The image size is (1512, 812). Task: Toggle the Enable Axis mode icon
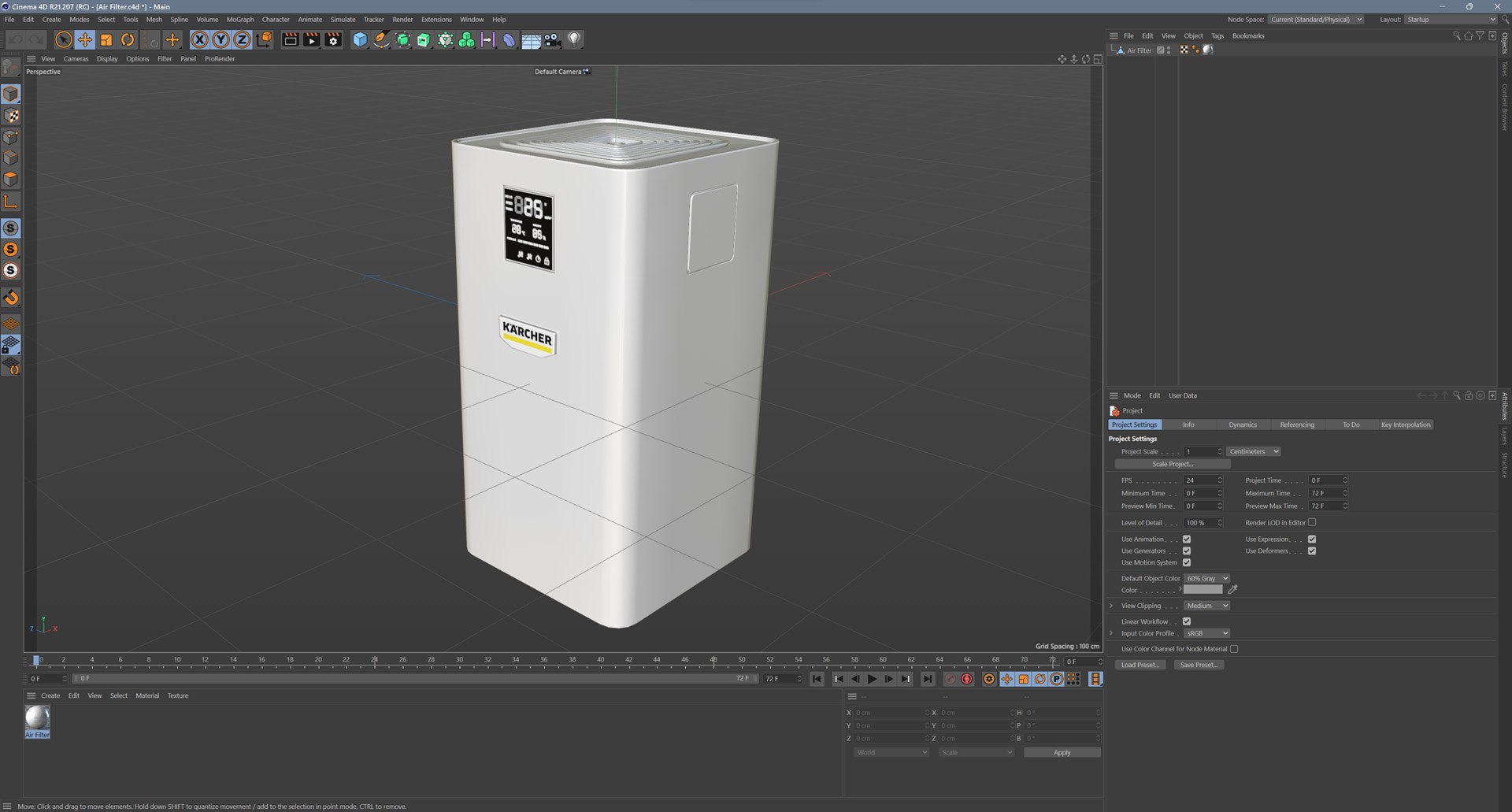tap(11, 202)
